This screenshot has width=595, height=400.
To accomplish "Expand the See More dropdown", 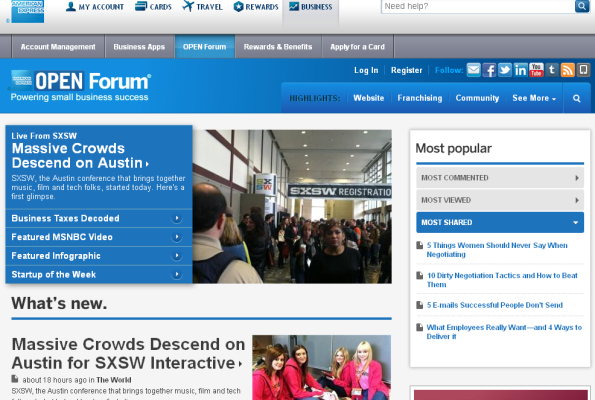I will [x=534, y=98].
